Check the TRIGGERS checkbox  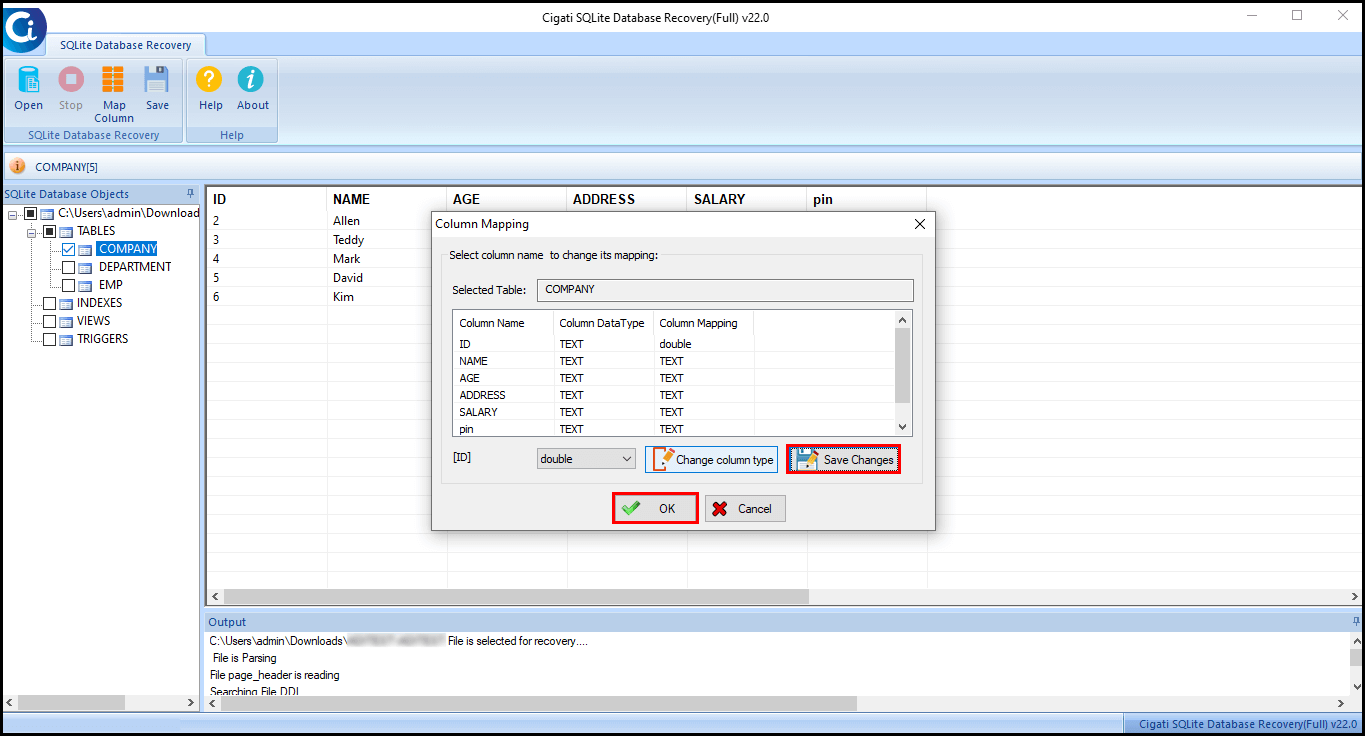(49, 339)
